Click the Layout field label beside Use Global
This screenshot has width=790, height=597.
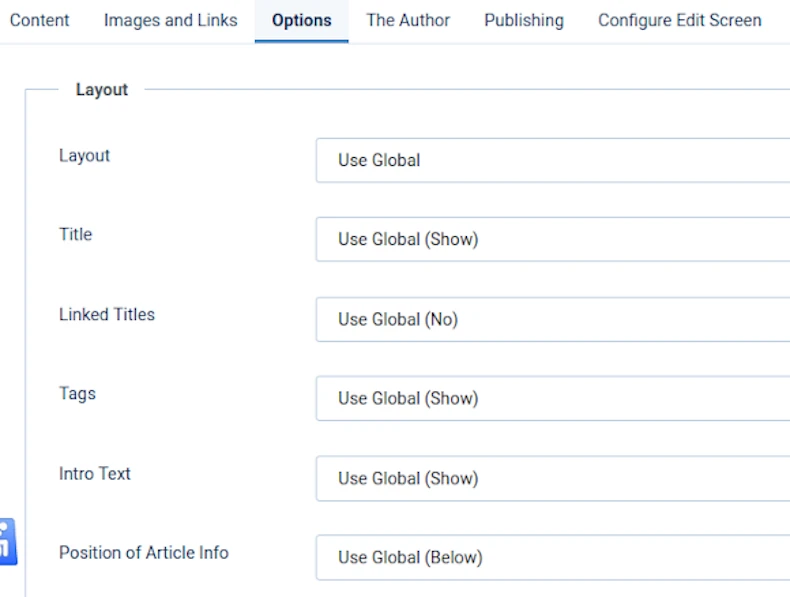point(84,156)
